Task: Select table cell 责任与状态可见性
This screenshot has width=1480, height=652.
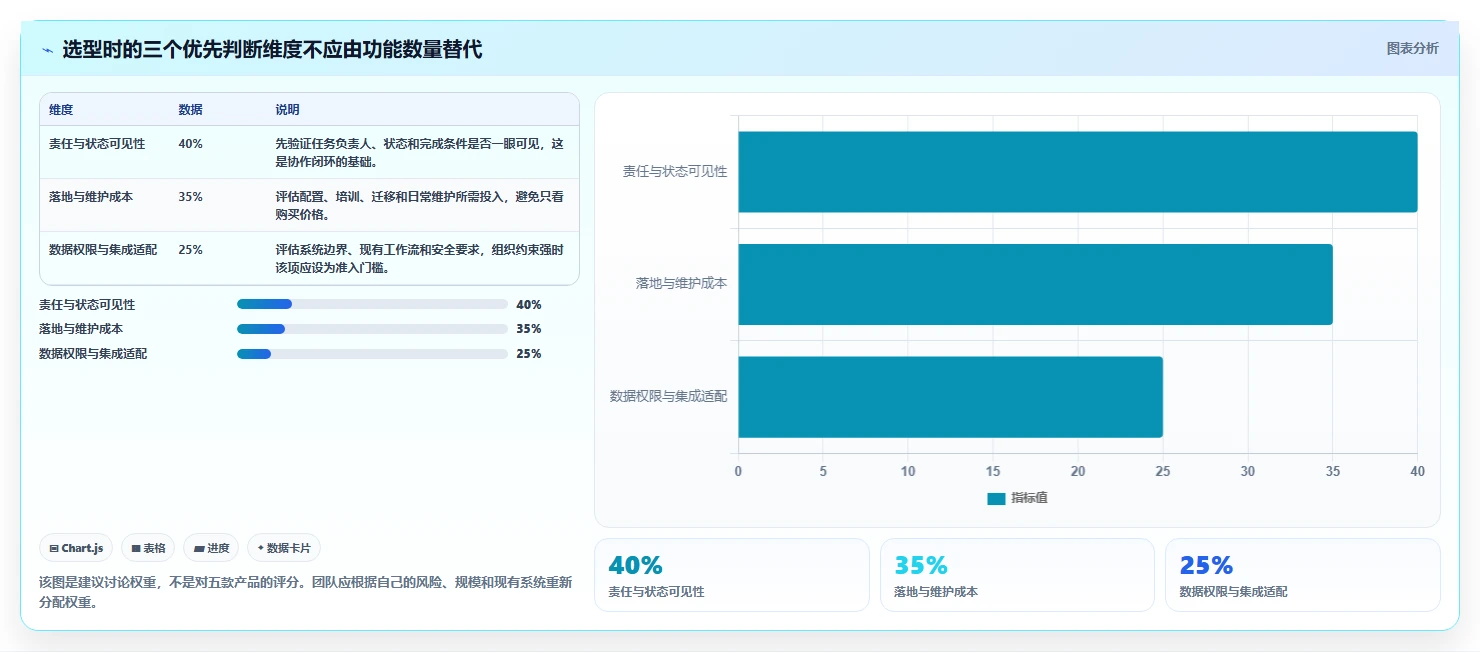Action: click(97, 144)
